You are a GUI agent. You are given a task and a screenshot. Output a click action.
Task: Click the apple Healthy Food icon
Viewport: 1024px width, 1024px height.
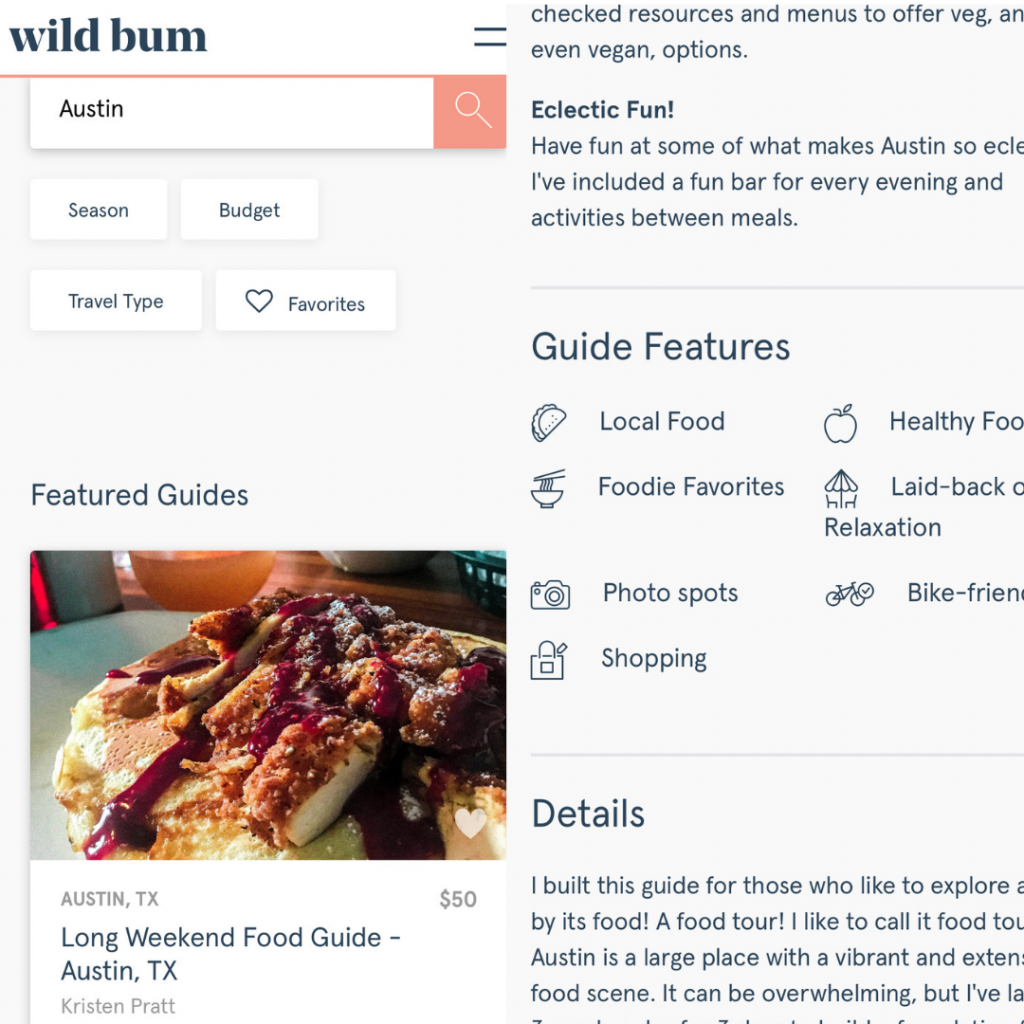(840, 424)
